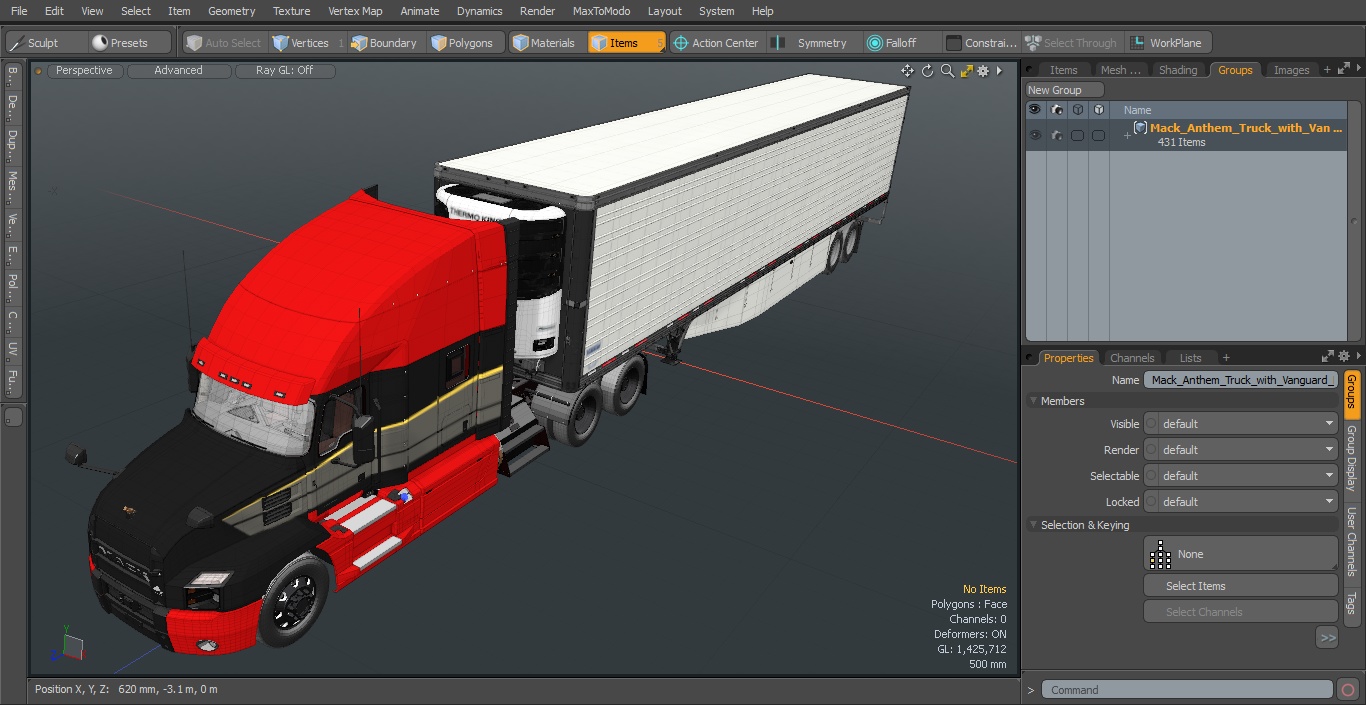Click the viewport zoom magnifier icon
Screen dimensions: 1366x705
[947, 71]
